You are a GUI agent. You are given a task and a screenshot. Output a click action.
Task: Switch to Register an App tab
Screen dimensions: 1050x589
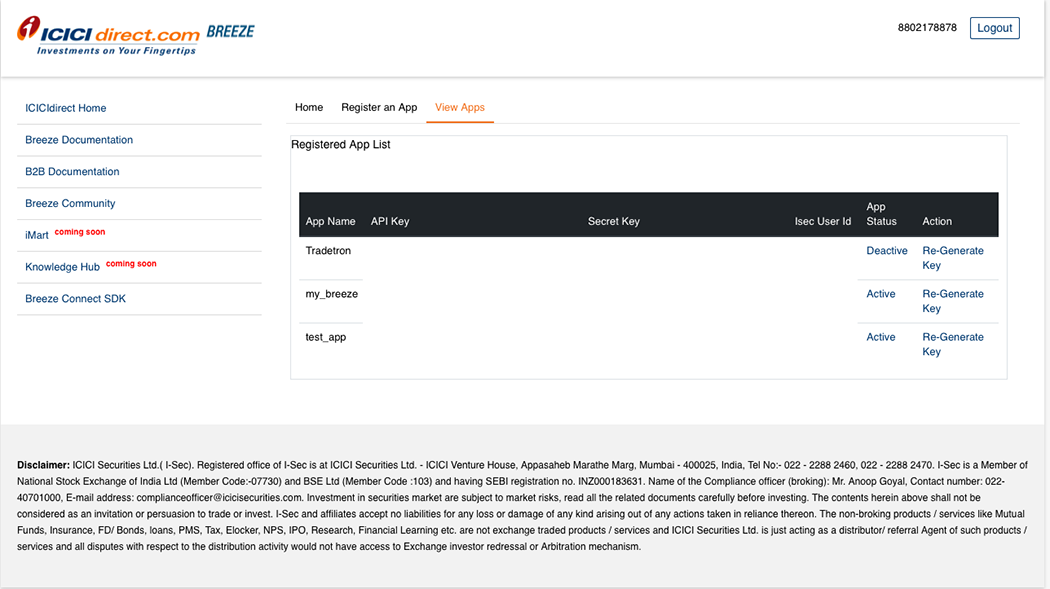[379, 107]
